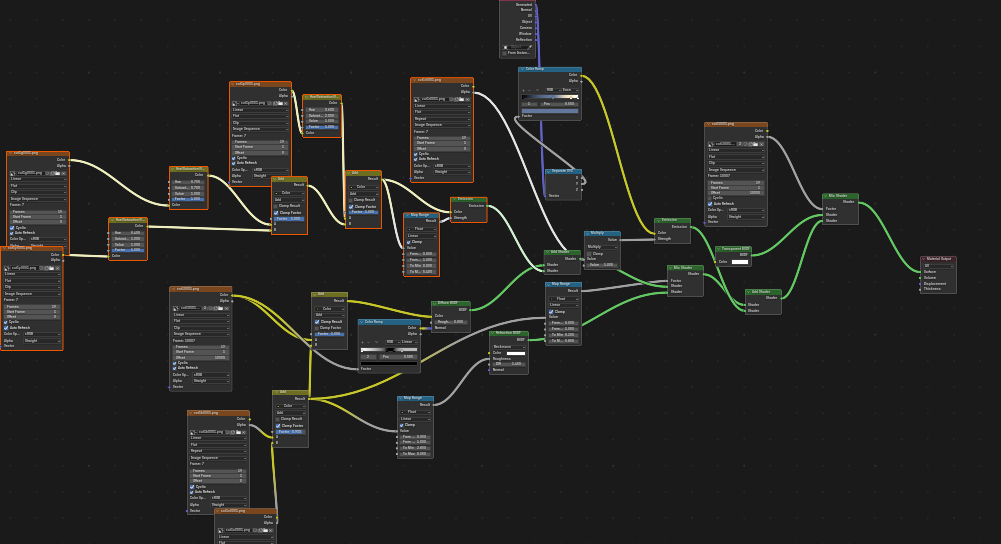The width and height of the screenshot is (1001, 544).
Task: Click the Material Output Surface input socket
Action: (921, 271)
